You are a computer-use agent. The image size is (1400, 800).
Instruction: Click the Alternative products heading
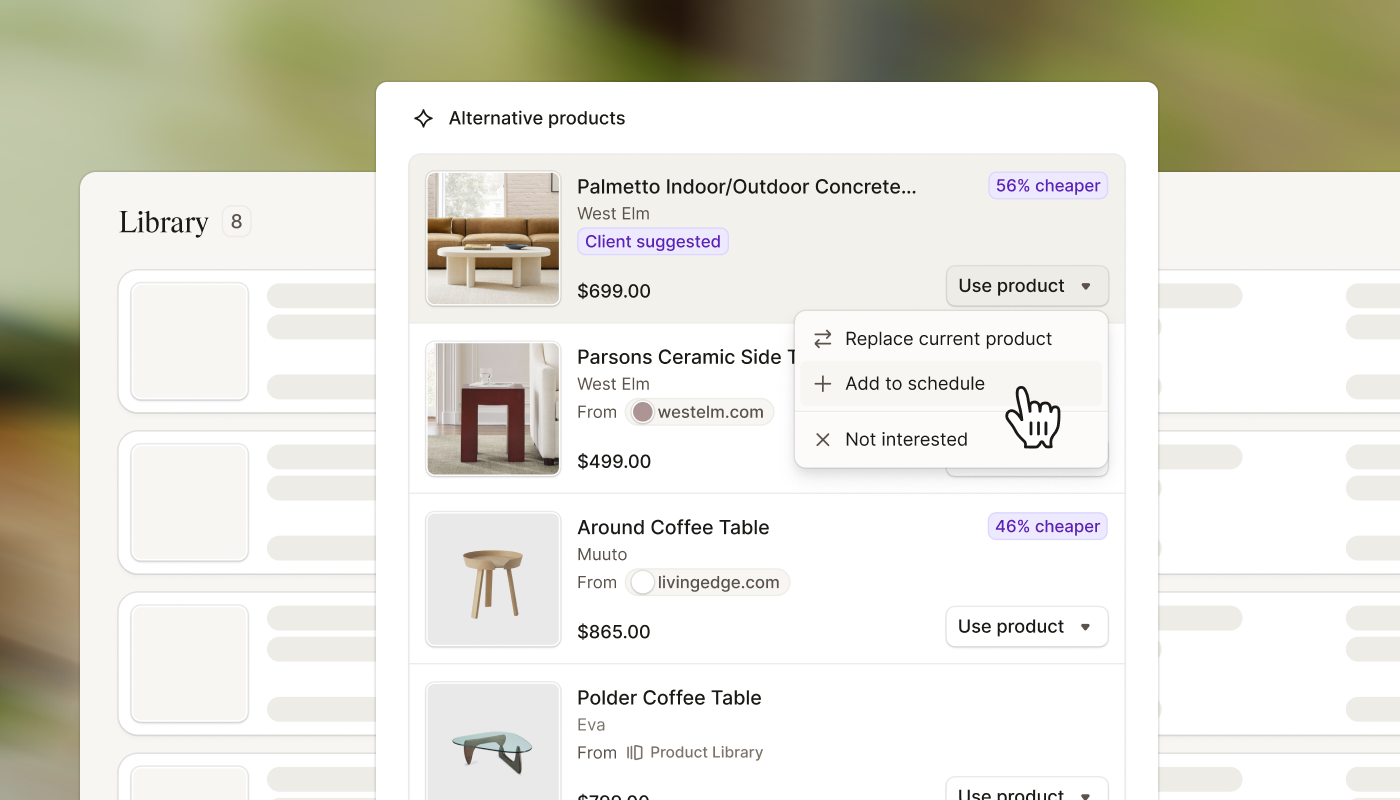(537, 118)
